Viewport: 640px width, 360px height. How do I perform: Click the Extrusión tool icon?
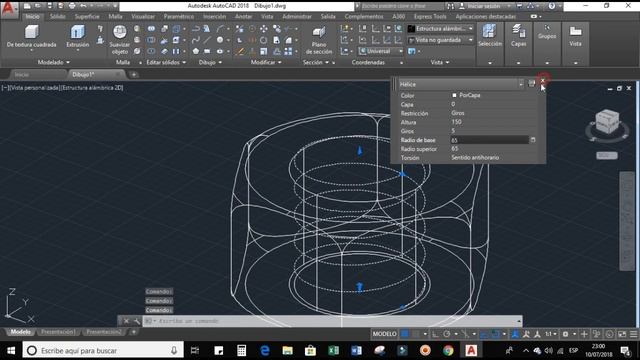click(x=78, y=32)
